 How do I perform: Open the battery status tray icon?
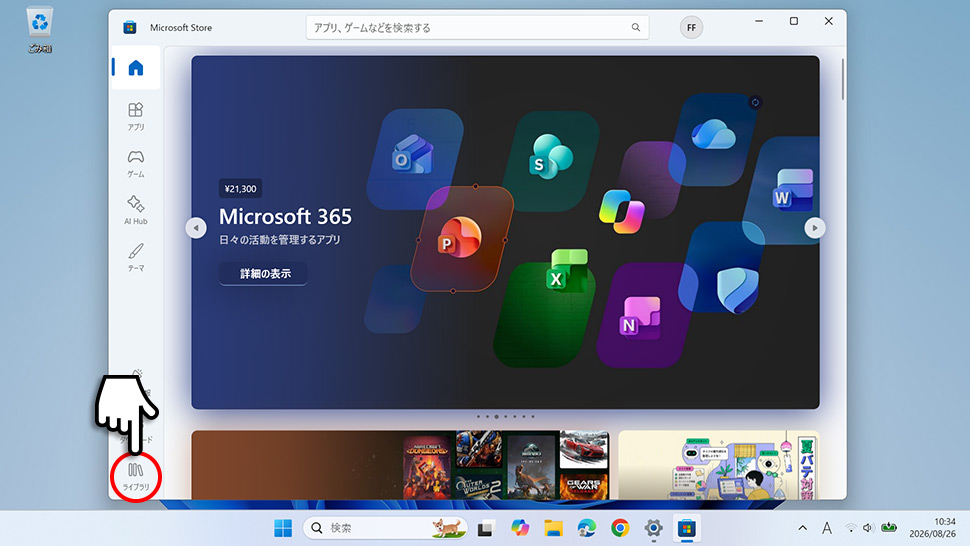click(889, 527)
